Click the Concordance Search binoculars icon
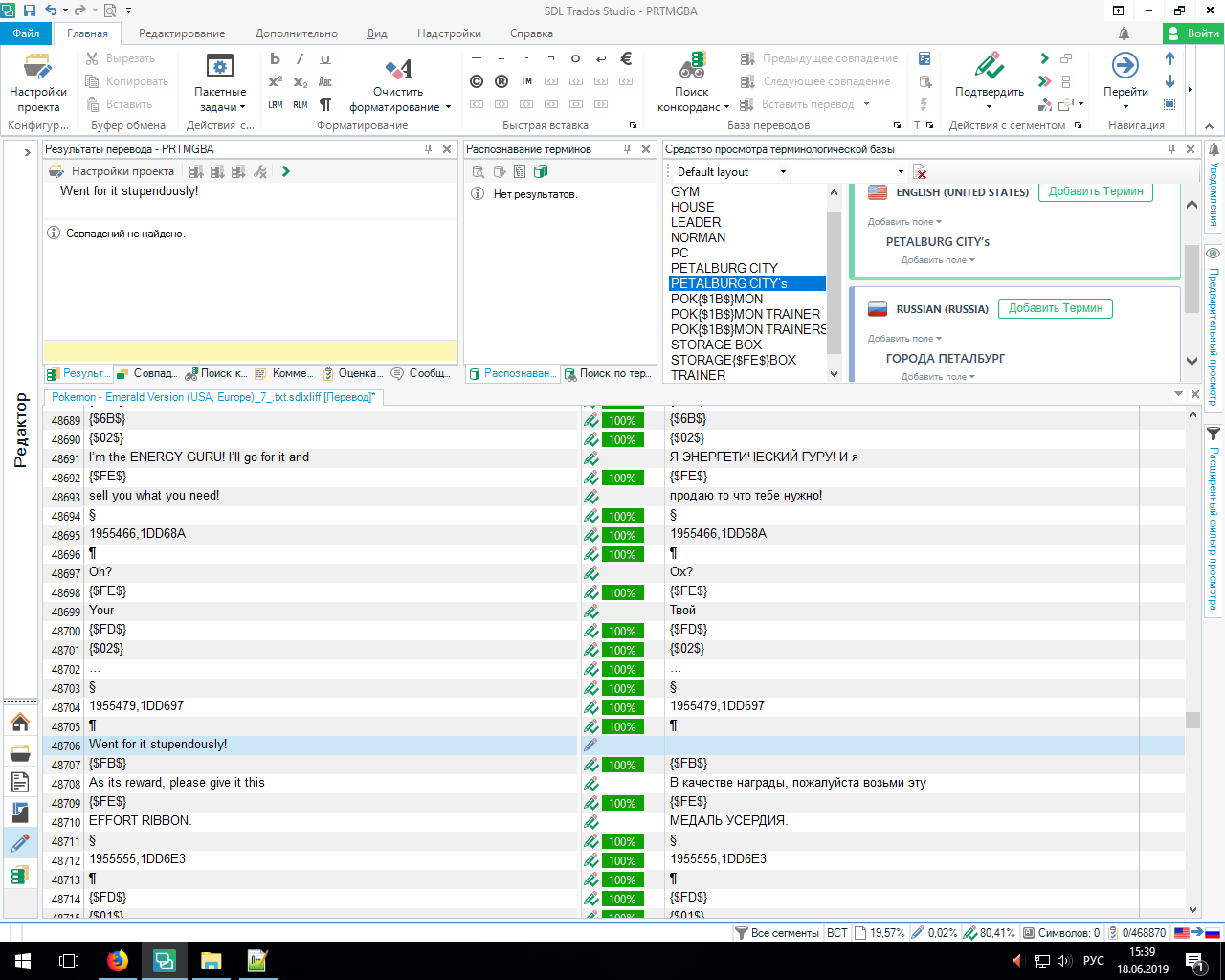Screen dimensions: 1225x980 click(x=692, y=68)
